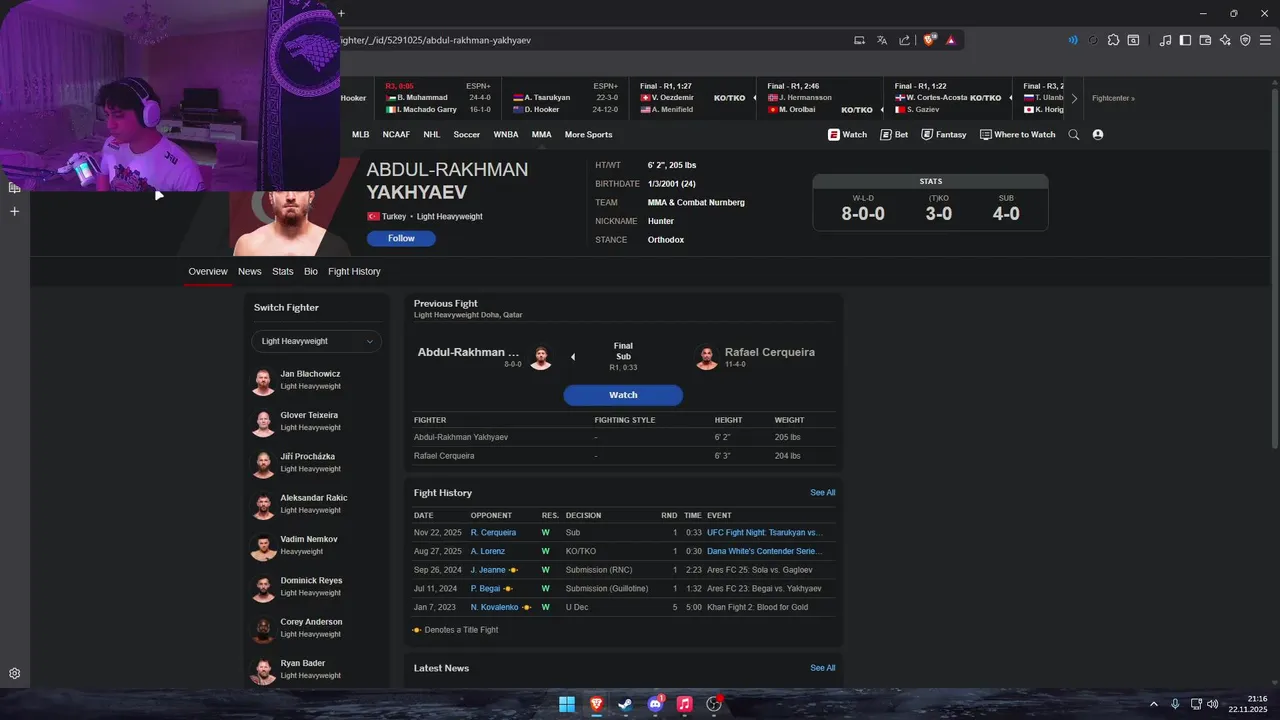The height and width of the screenshot is (720, 1280).
Task: Click the install app icon in address bar
Action: pos(859,40)
